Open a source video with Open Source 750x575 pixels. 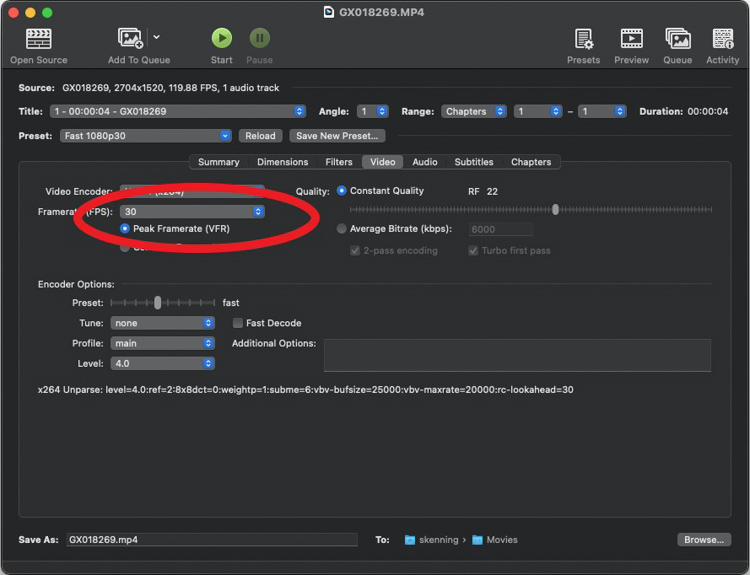[x=39, y=46]
